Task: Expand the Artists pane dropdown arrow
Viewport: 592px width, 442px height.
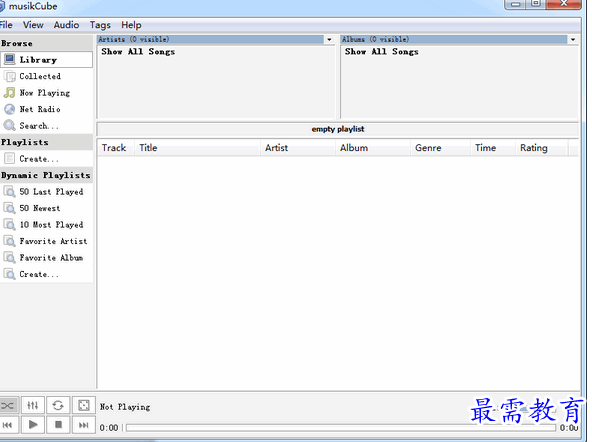Action: tap(329, 39)
